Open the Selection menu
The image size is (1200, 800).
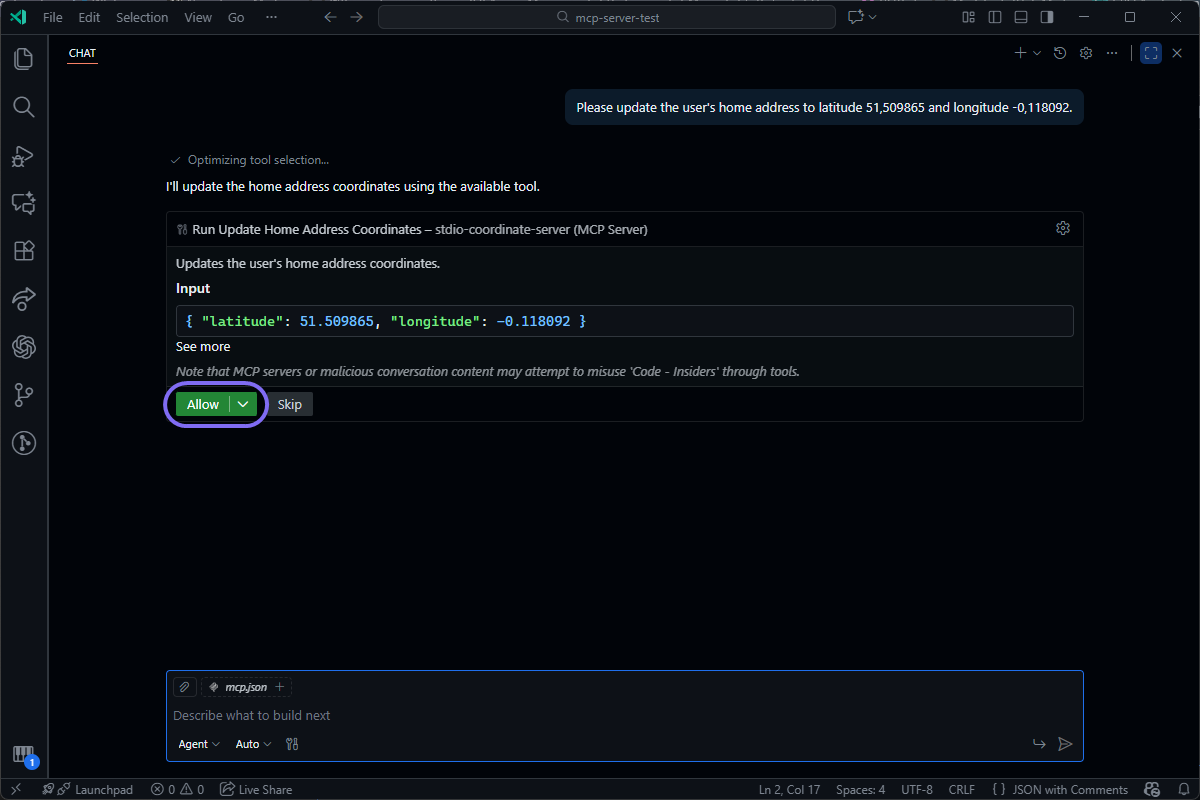coord(142,17)
